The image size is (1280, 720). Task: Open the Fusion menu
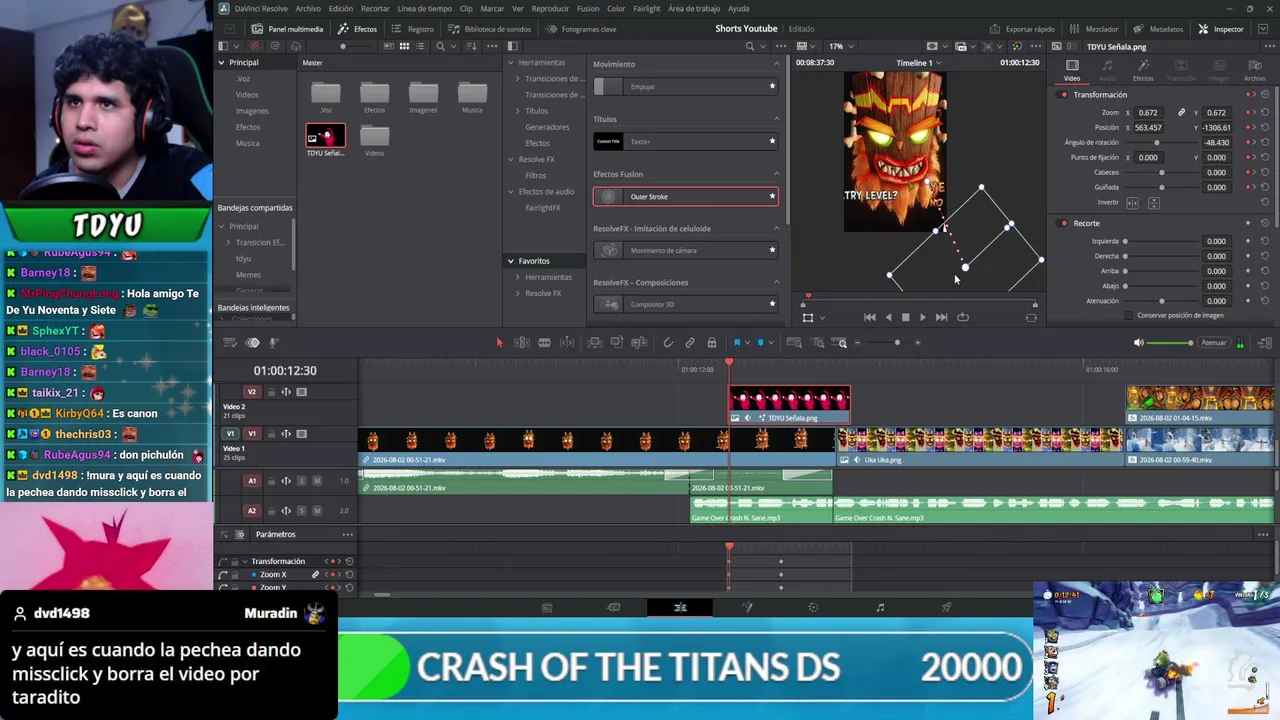tap(588, 8)
